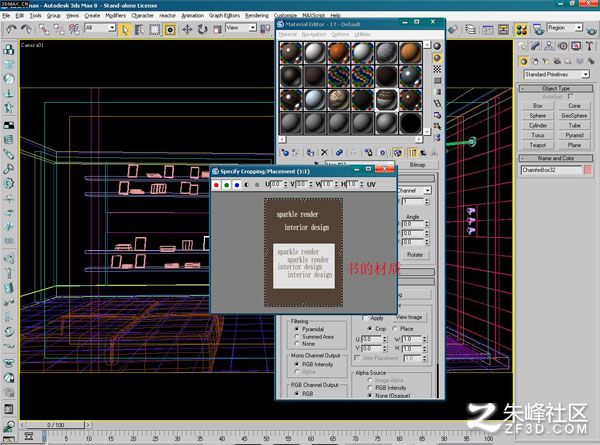
Task: Open the Animation menu
Action: point(192,16)
